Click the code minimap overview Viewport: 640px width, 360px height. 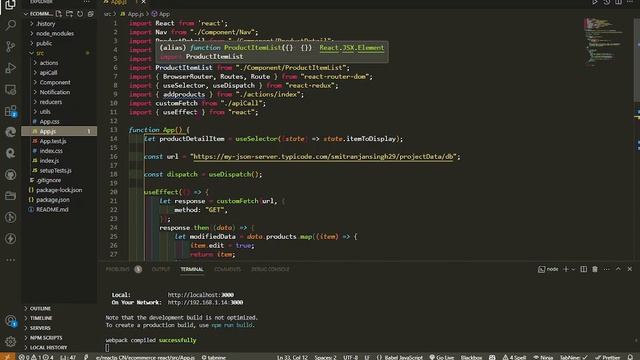coord(603,41)
